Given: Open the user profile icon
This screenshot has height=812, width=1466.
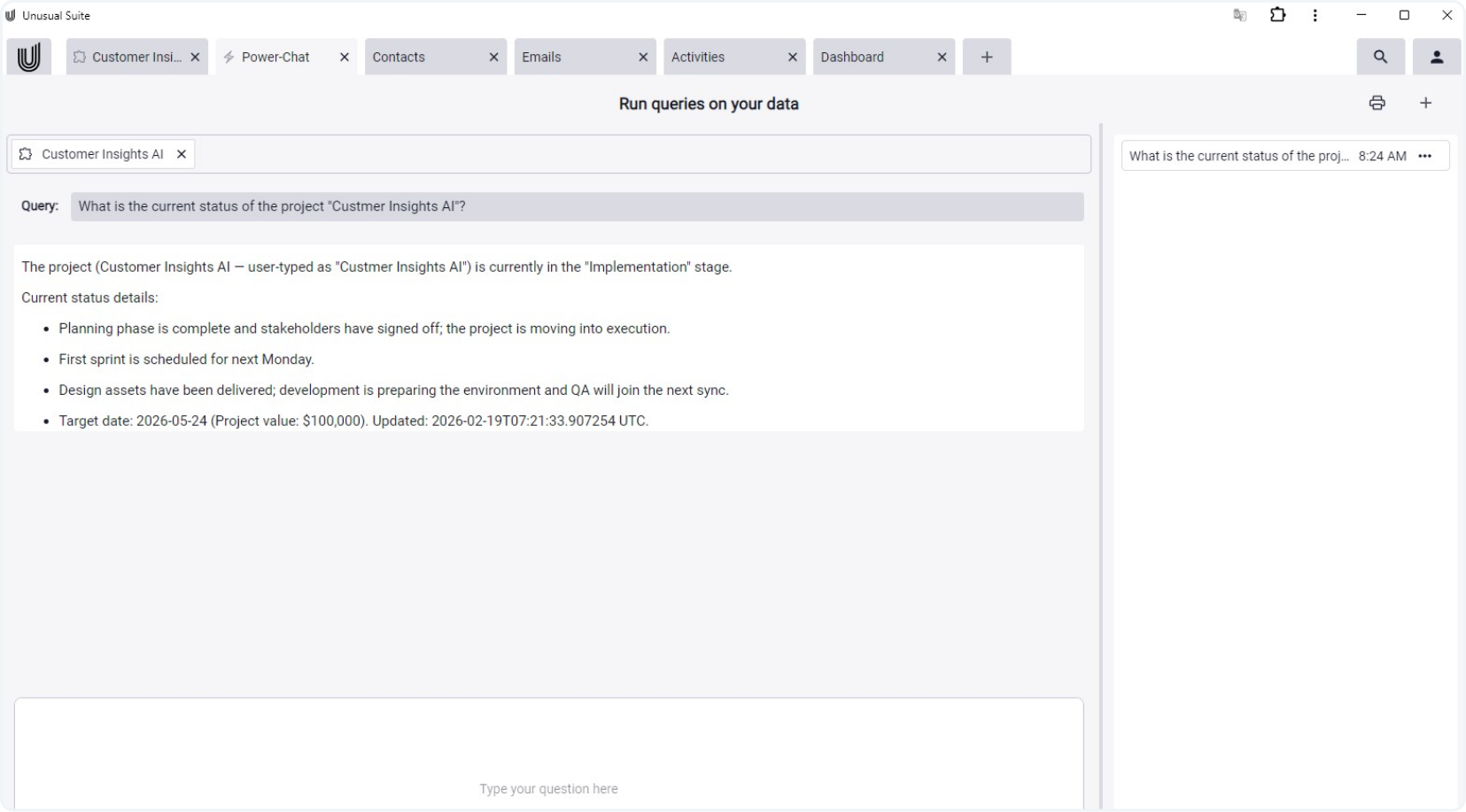Looking at the screenshot, I should pos(1436,57).
